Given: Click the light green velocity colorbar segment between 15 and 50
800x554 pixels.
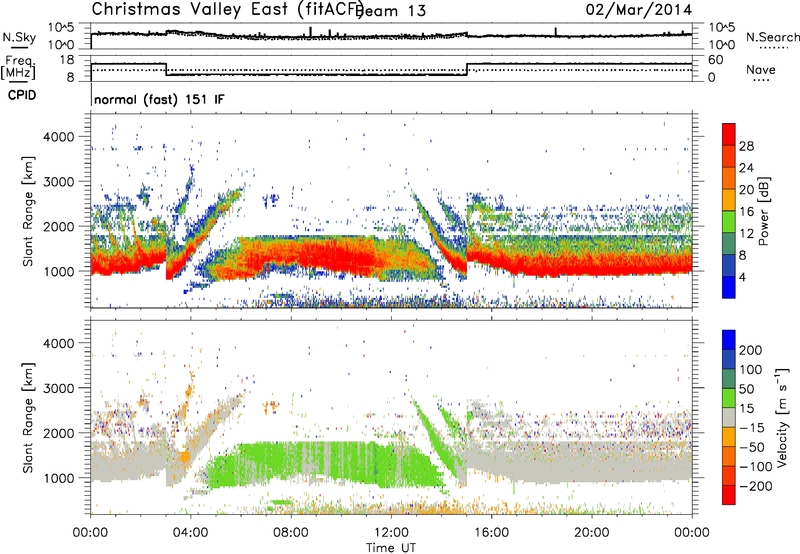Looking at the screenshot, I should 729,398.
